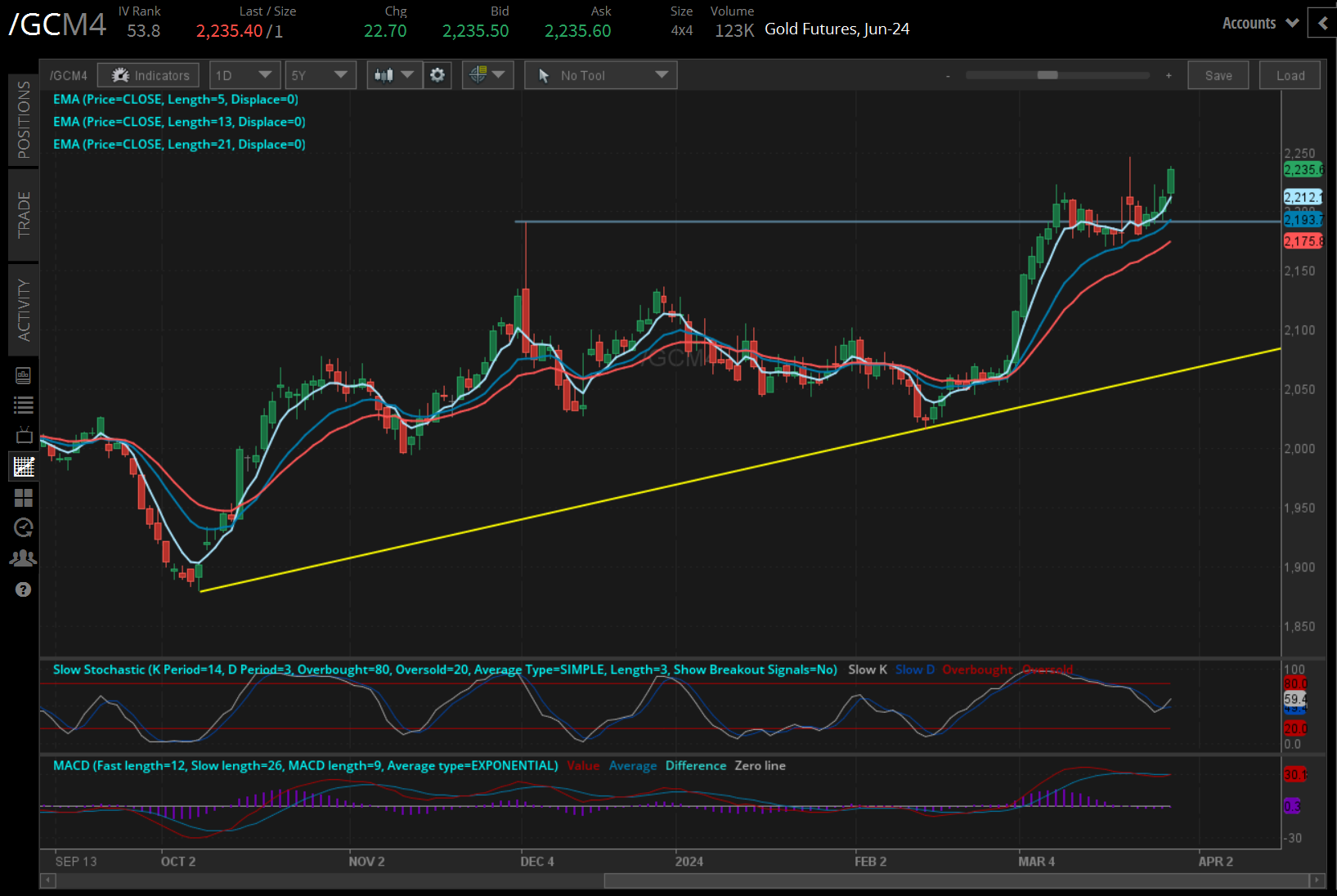
Task: Open the candlestick chart style menu
Action: 394,75
